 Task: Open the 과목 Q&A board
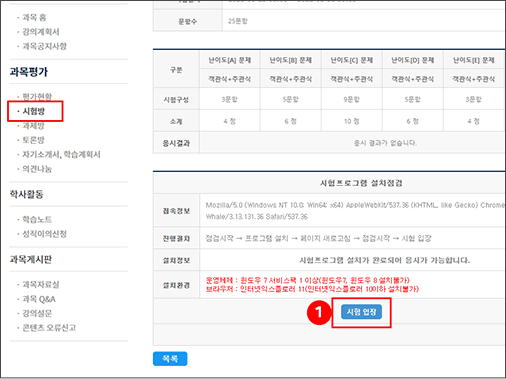tap(39, 299)
